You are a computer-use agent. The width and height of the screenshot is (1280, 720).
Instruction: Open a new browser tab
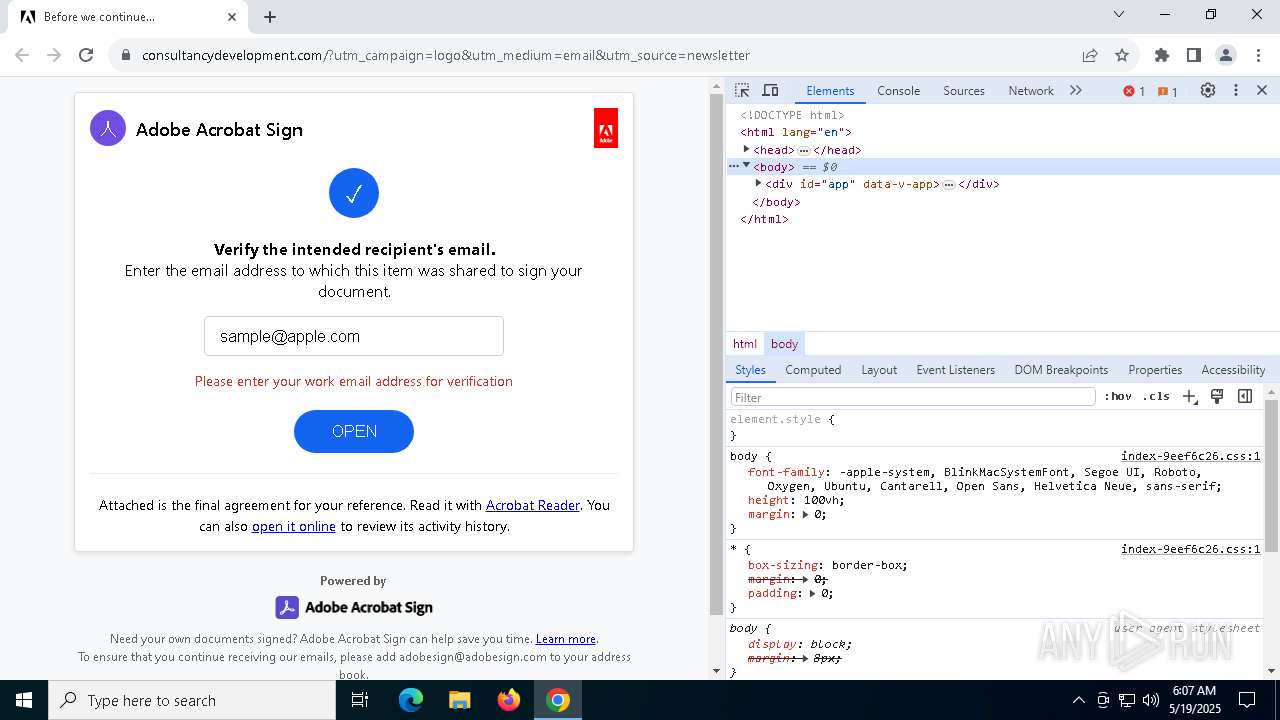(270, 16)
